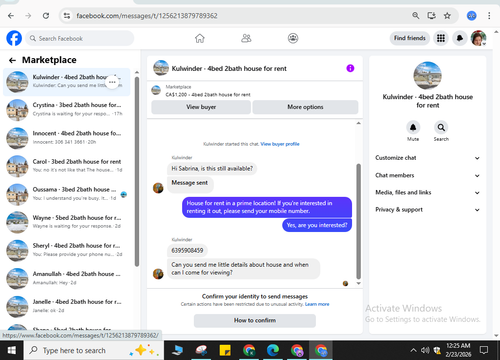Open Sheryl 4bed 2bath conversation
This screenshot has height=360, width=500.
tap(67, 250)
